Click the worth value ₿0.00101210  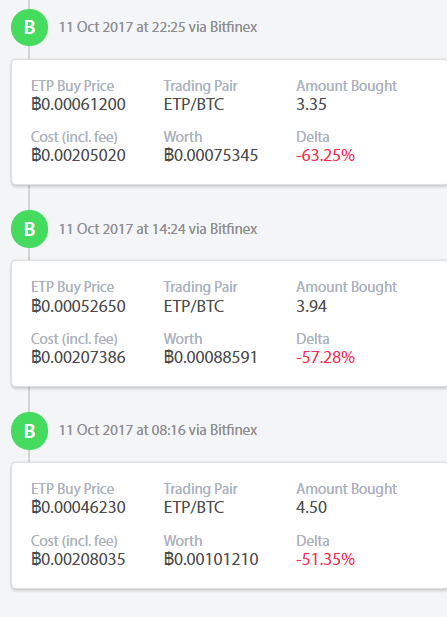pyautogui.click(x=211, y=559)
